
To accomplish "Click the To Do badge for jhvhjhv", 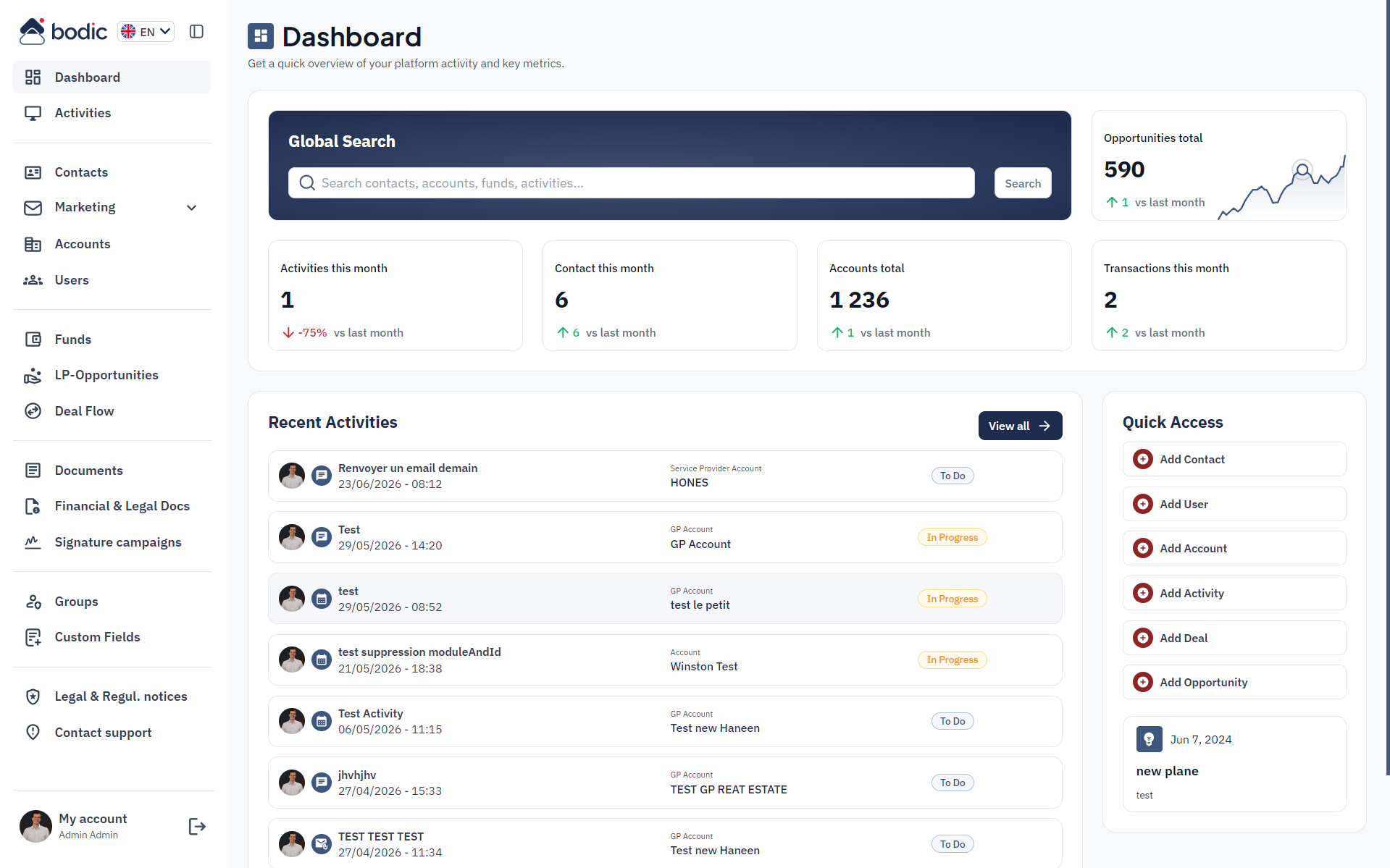I will coord(953,783).
